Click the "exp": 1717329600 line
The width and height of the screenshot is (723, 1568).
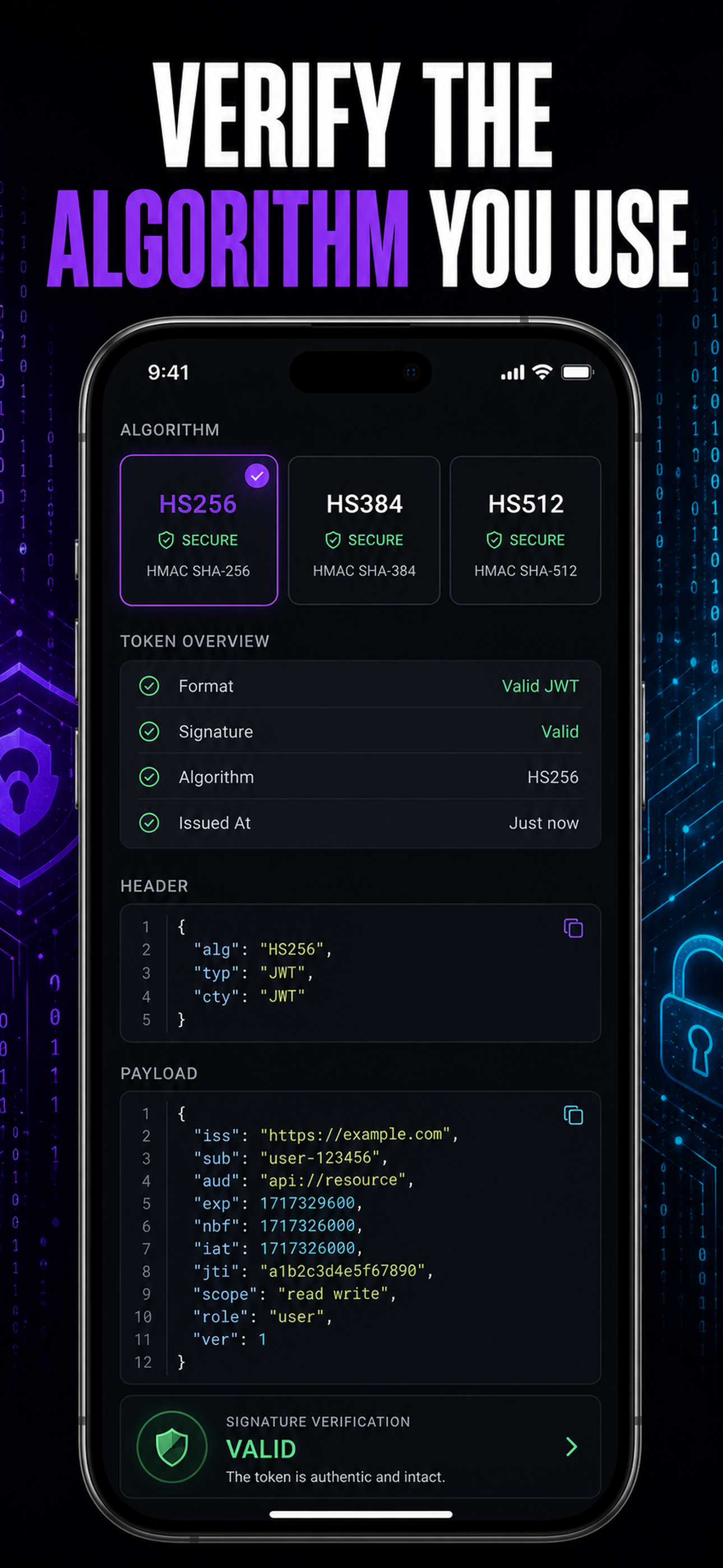tap(277, 1203)
